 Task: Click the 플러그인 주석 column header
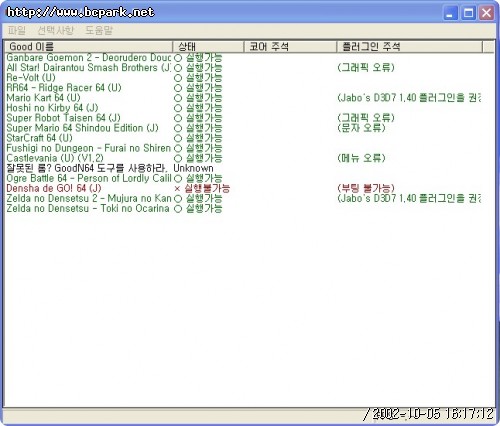[410, 47]
